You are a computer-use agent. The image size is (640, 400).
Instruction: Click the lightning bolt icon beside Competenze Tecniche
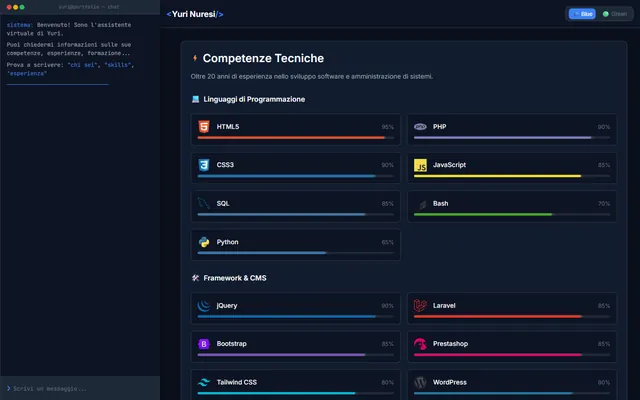click(195, 58)
